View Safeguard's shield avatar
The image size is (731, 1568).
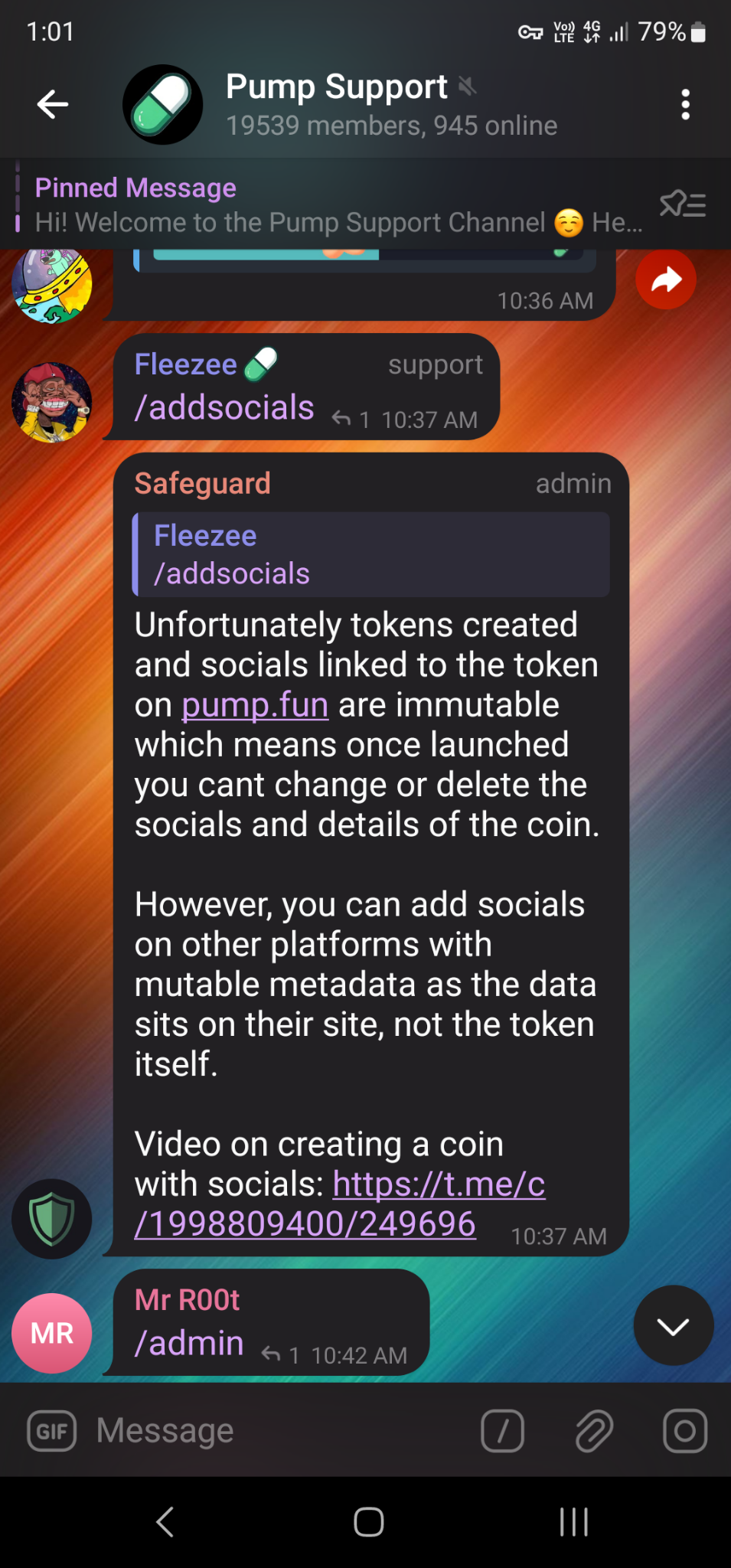pos(52,1219)
